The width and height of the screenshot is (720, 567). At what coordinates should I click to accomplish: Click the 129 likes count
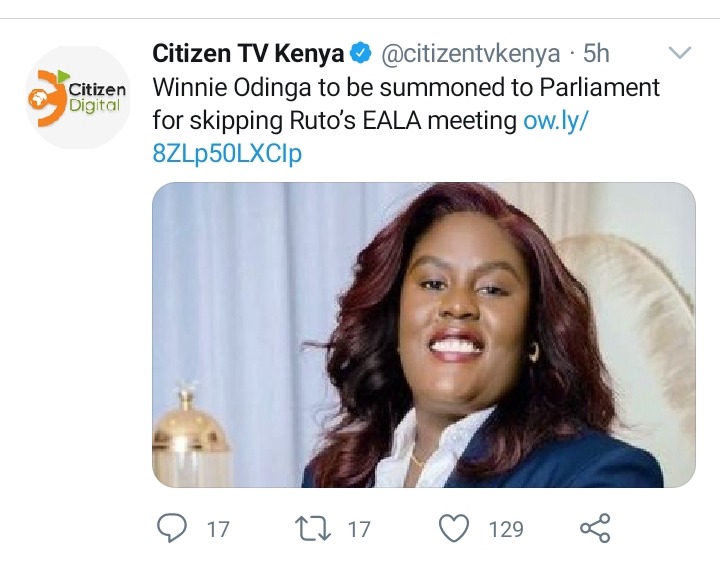point(506,529)
